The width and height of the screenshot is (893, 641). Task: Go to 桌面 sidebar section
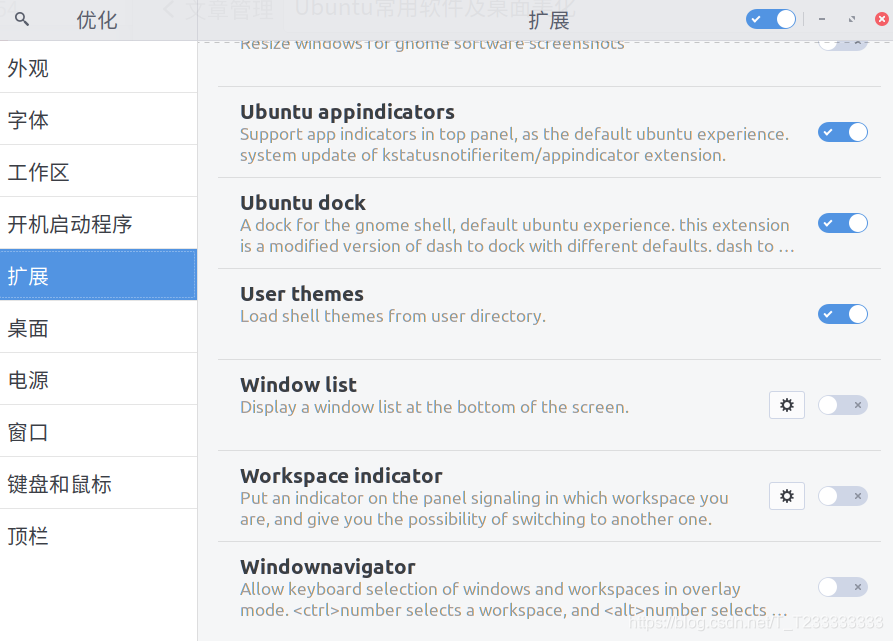click(99, 327)
